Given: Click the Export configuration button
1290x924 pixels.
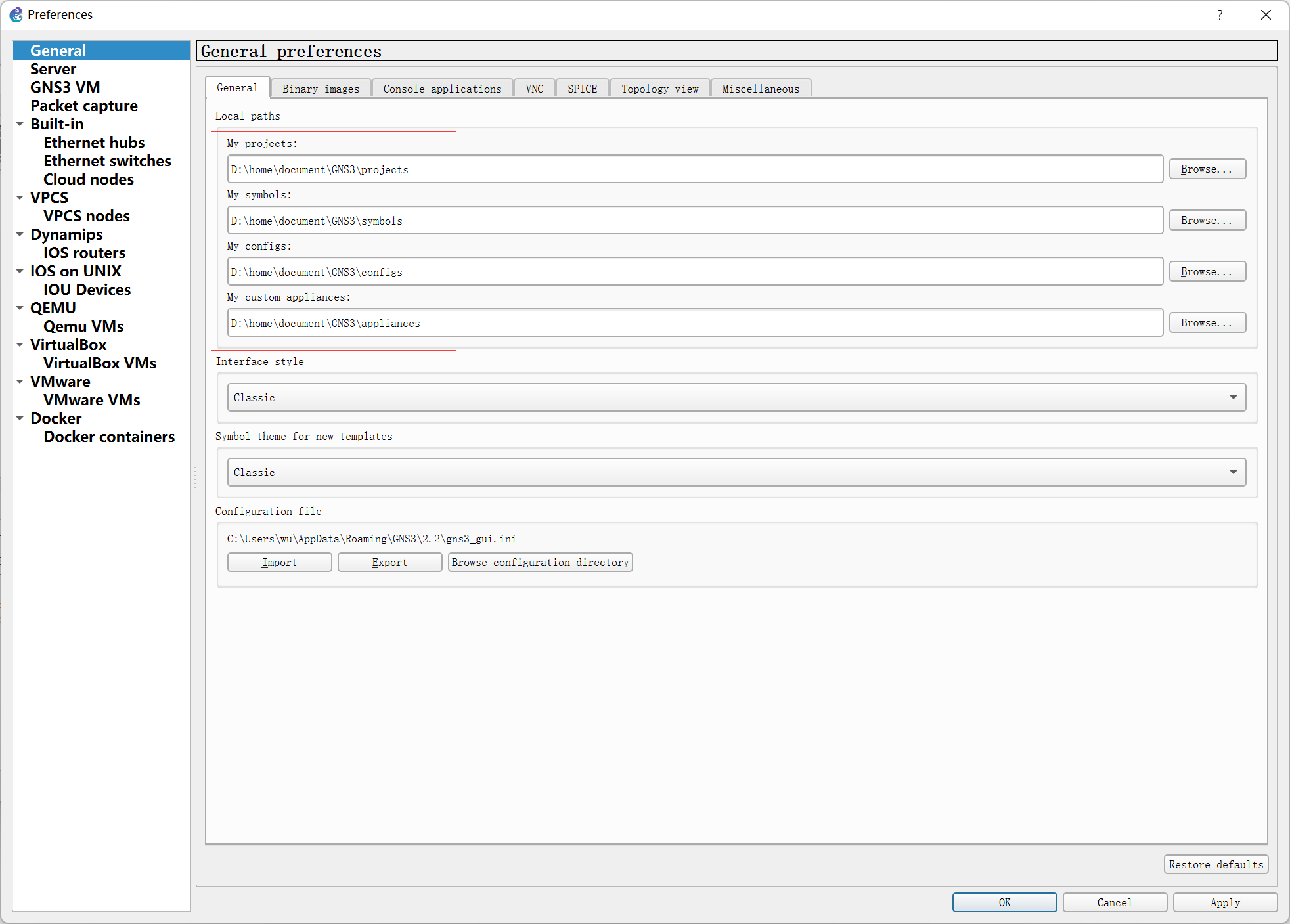Looking at the screenshot, I should coord(389,562).
